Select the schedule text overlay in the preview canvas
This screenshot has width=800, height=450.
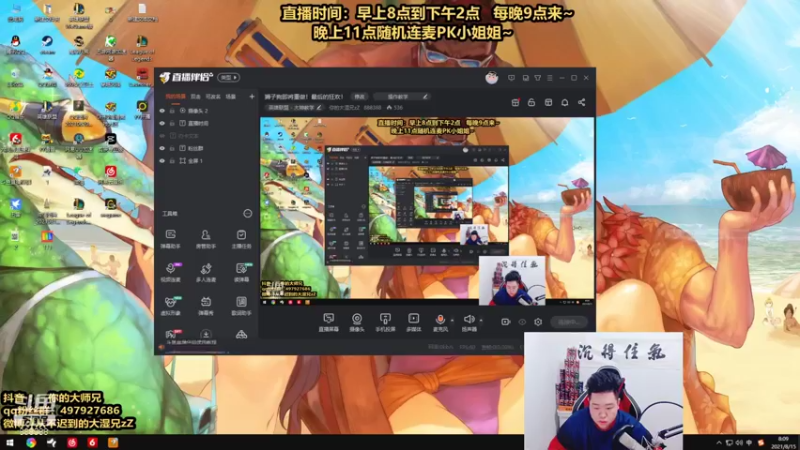(438, 127)
